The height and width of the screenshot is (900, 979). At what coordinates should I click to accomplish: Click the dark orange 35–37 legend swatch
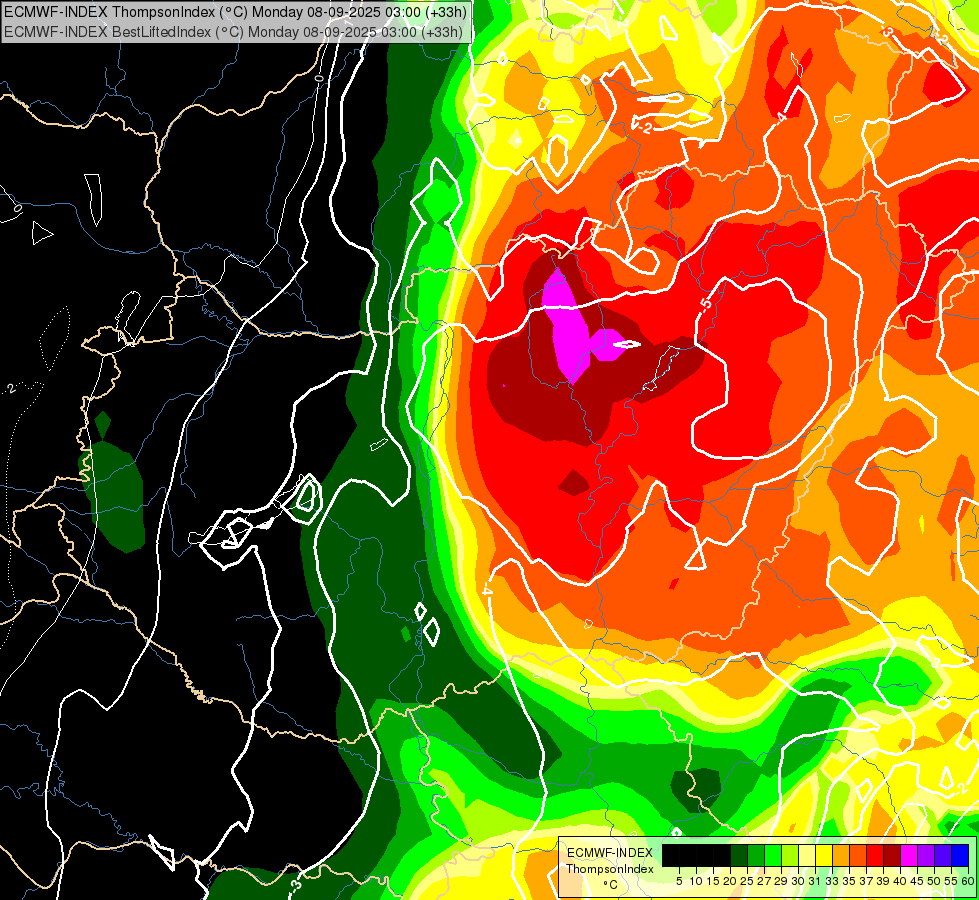(858, 855)
